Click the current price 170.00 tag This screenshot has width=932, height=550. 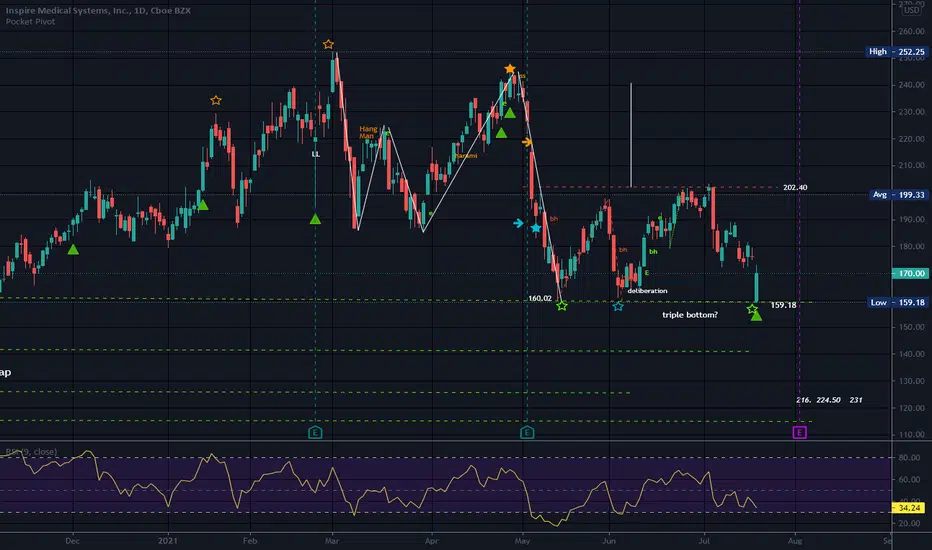[x=911, y=274]
